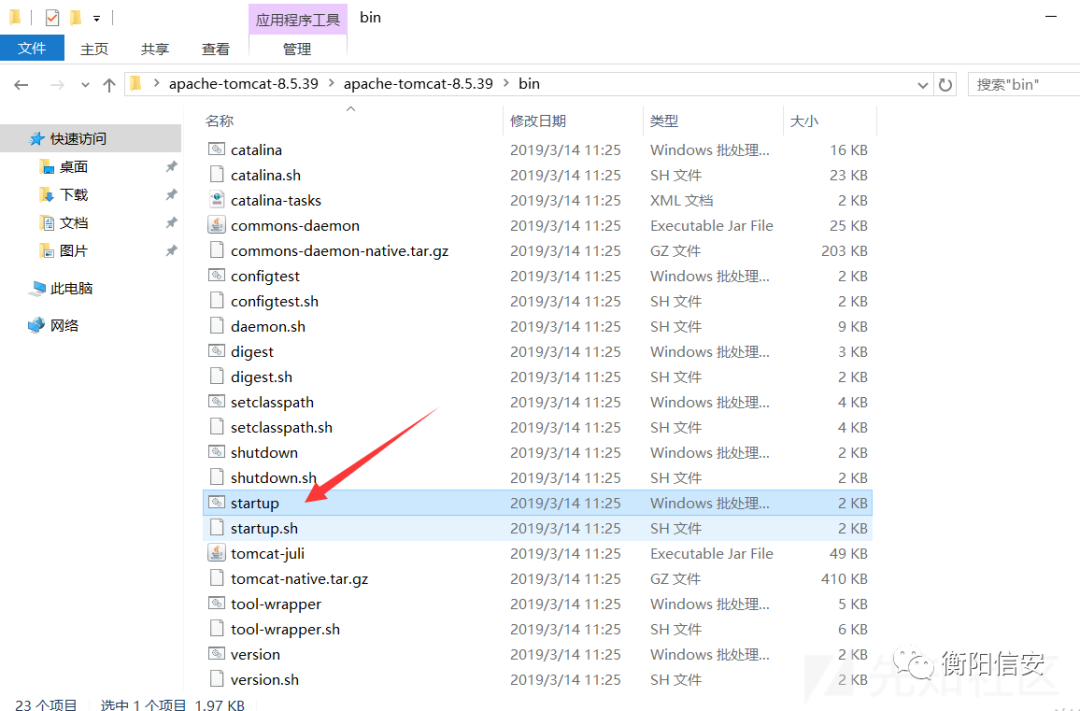1080x711 pixels.
Task: Click the shutdown batch file icon
Action: pos(216,451)
